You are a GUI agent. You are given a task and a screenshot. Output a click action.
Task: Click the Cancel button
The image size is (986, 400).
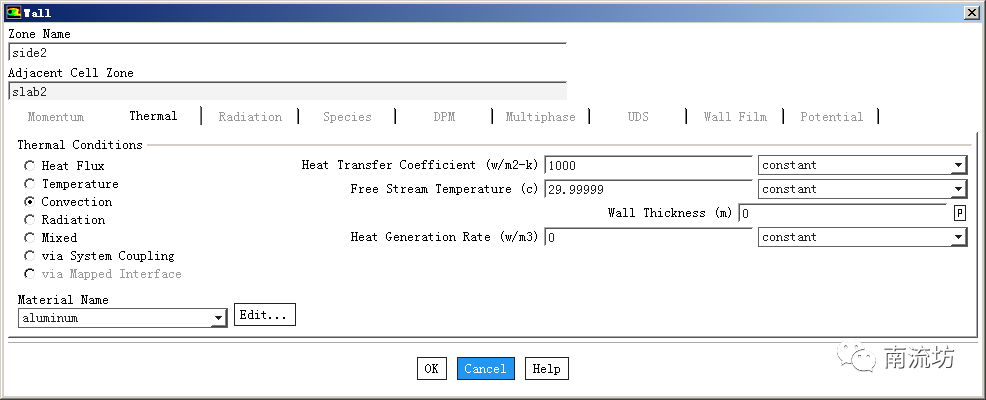tap(485, 369)
